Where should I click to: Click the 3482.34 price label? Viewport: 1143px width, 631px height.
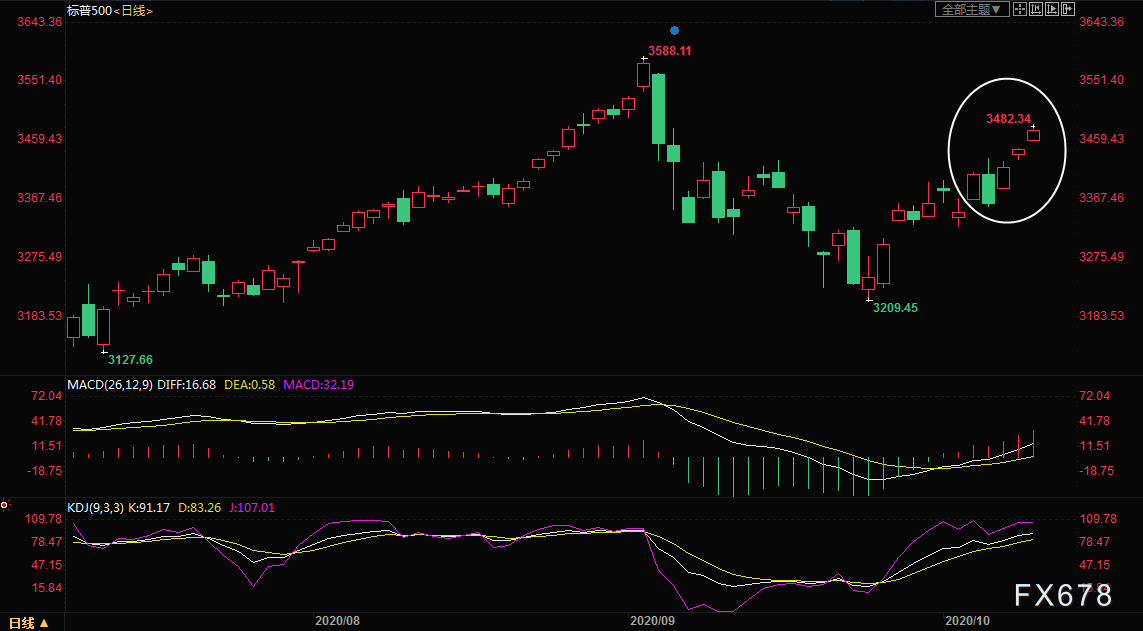tap(1009, 119)
